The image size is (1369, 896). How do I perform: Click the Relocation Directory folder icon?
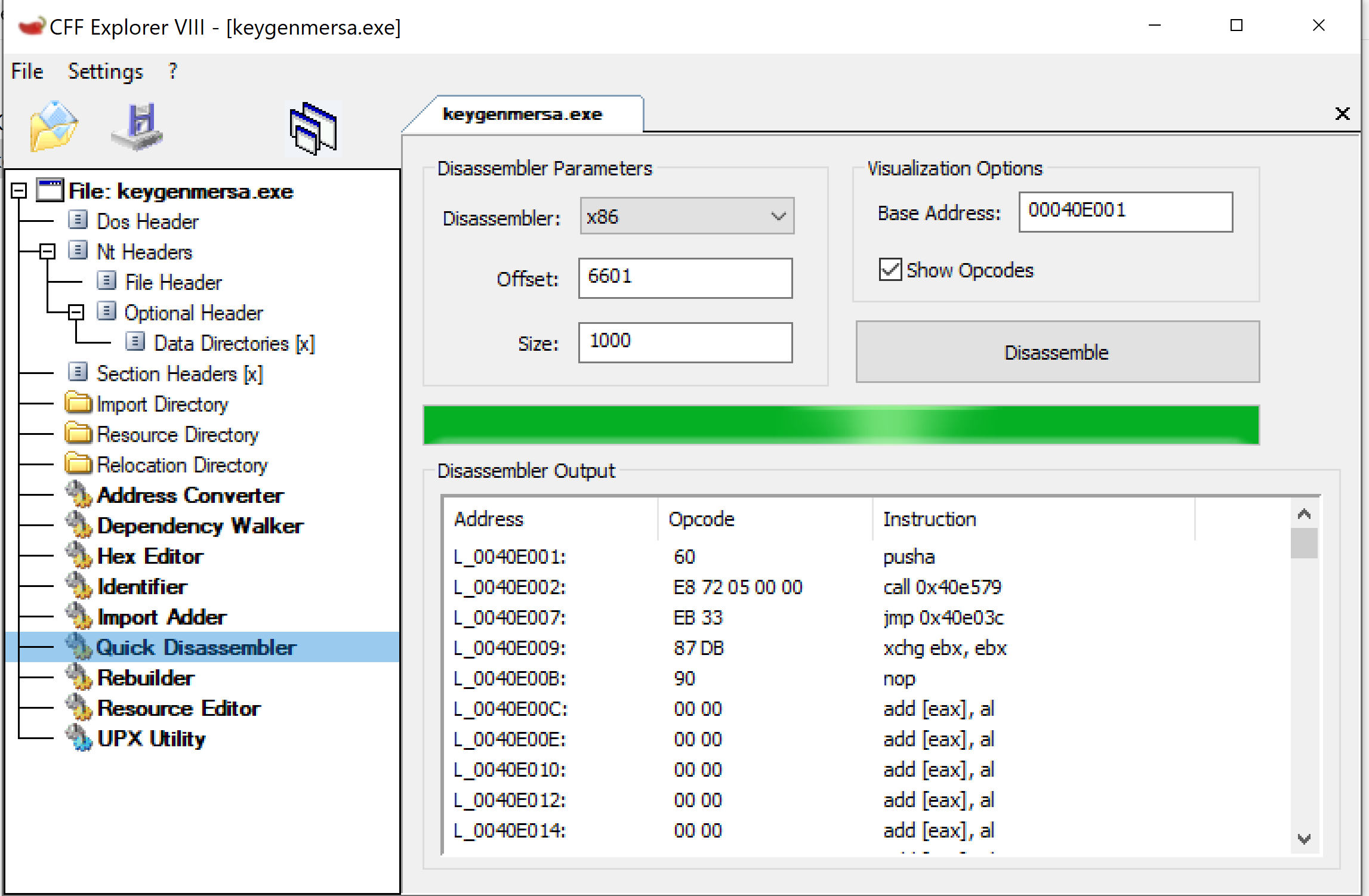coord(79,464)
